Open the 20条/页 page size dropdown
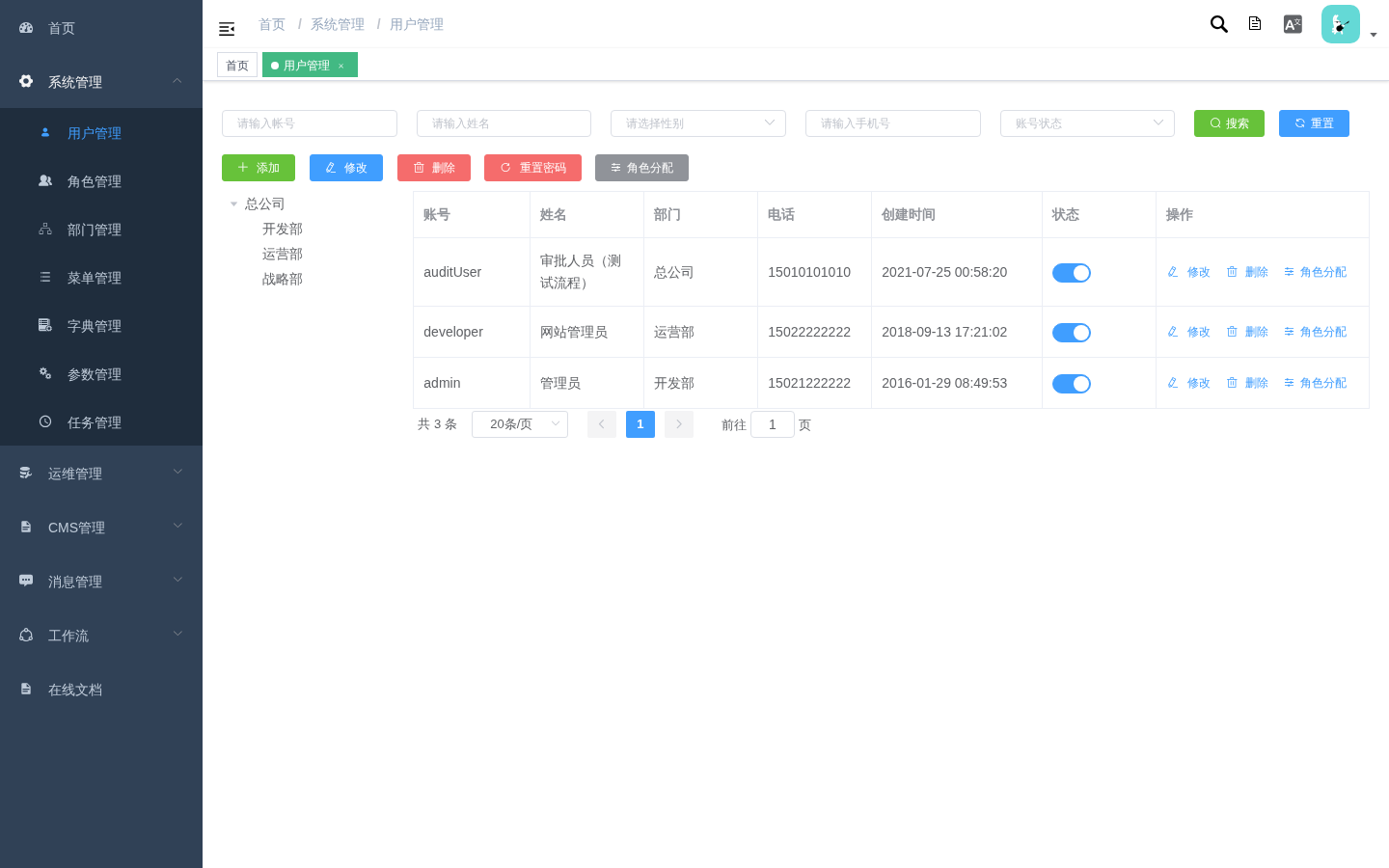1389x868 pixels. point(520,424)
